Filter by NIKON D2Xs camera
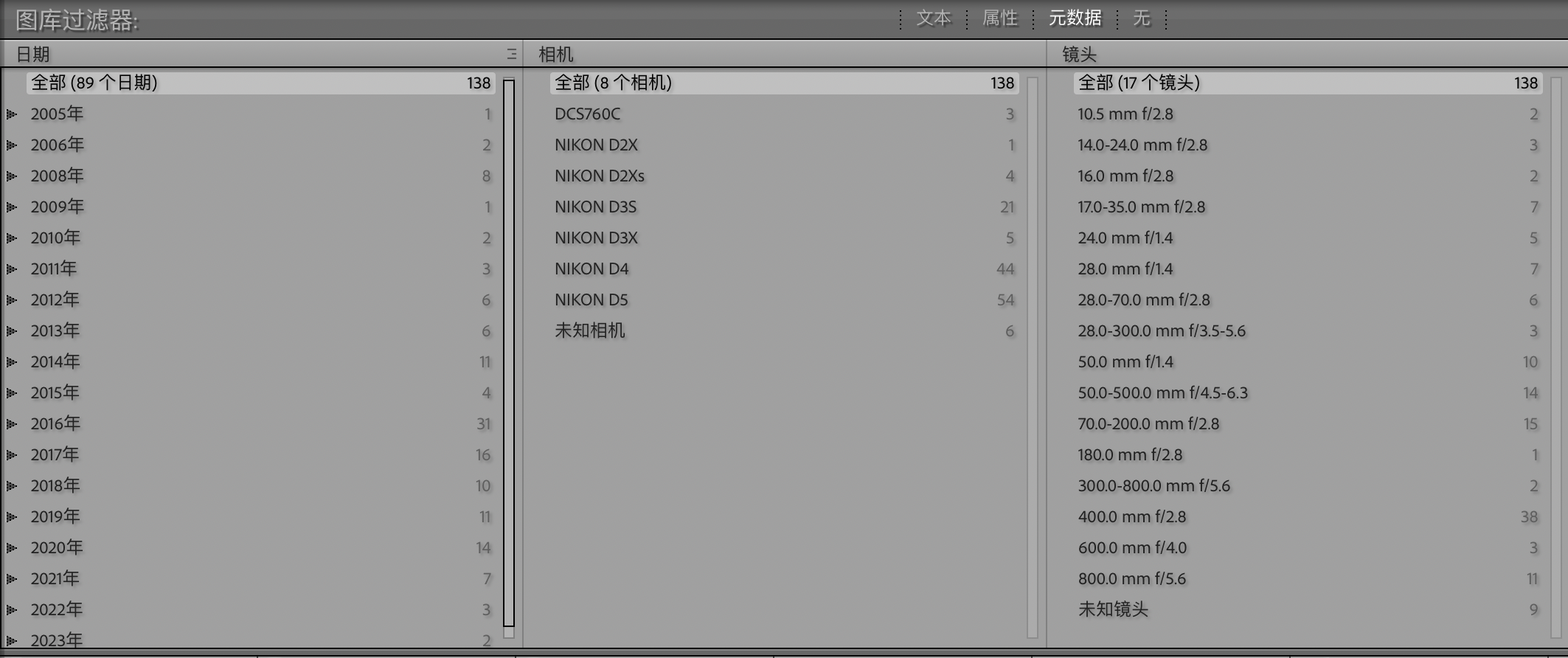This screenshot has width=1568, height=658. coord(785,176)
